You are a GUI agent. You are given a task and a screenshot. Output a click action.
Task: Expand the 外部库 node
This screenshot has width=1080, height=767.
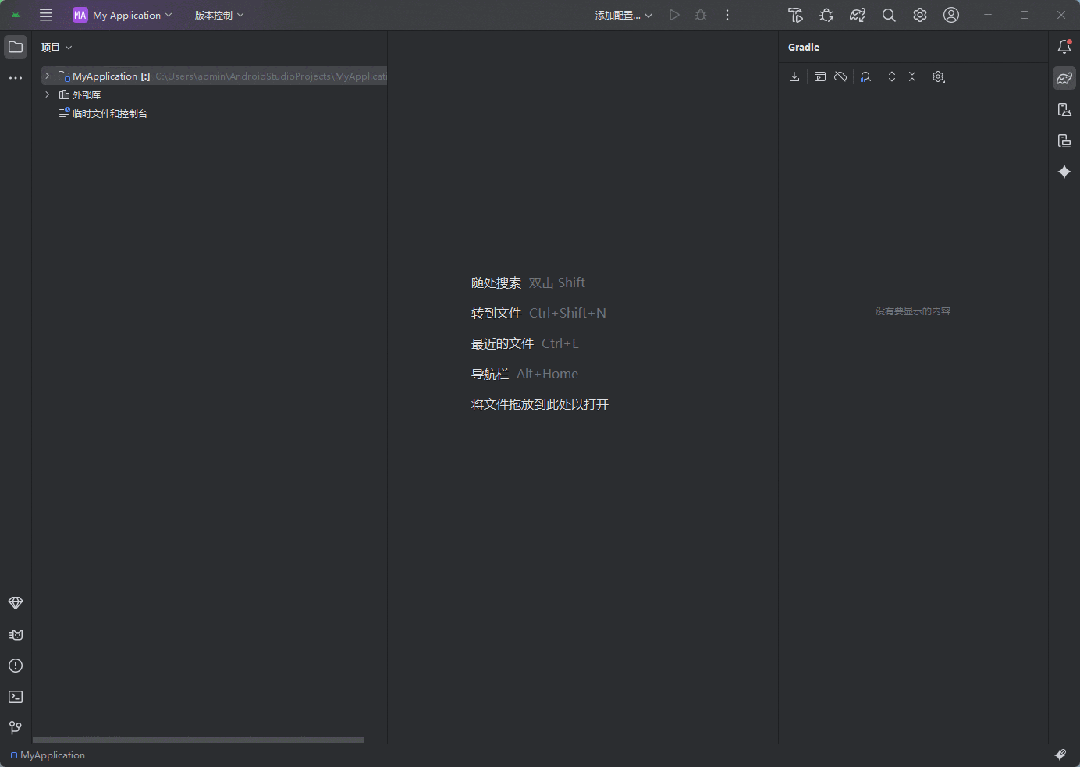[46, 94]
